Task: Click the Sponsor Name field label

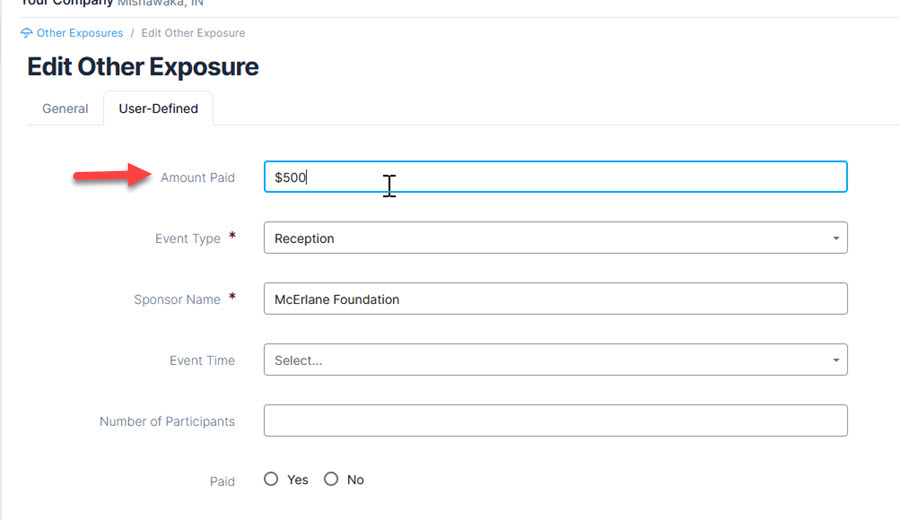Action: click(x=177, y=300)
